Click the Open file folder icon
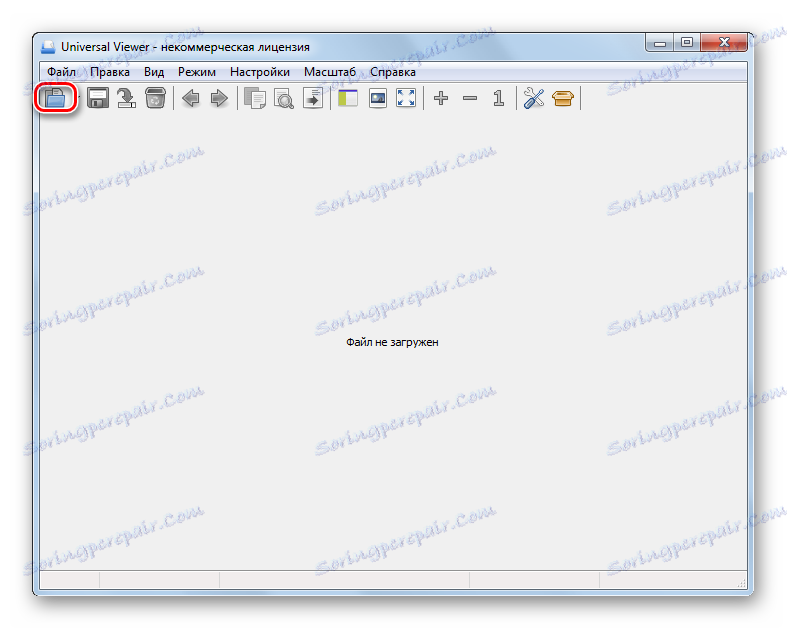 click(55, 97)
